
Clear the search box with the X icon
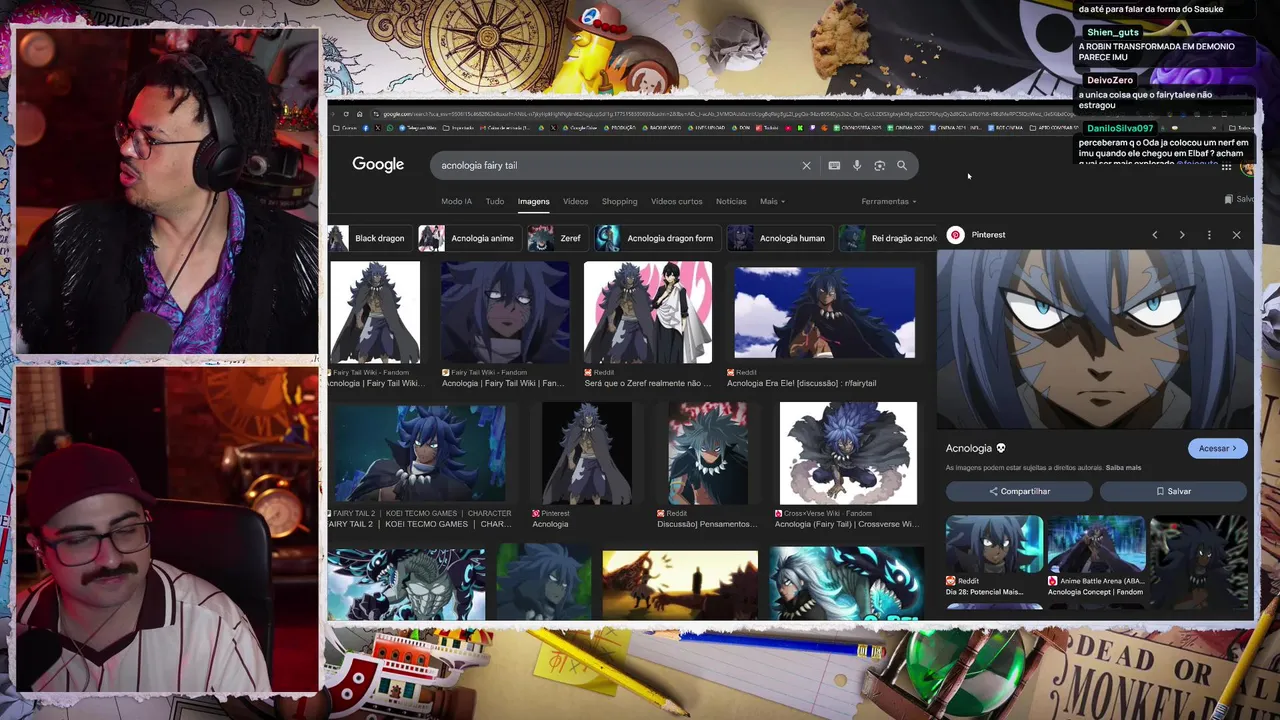click(x=806, y=166)
